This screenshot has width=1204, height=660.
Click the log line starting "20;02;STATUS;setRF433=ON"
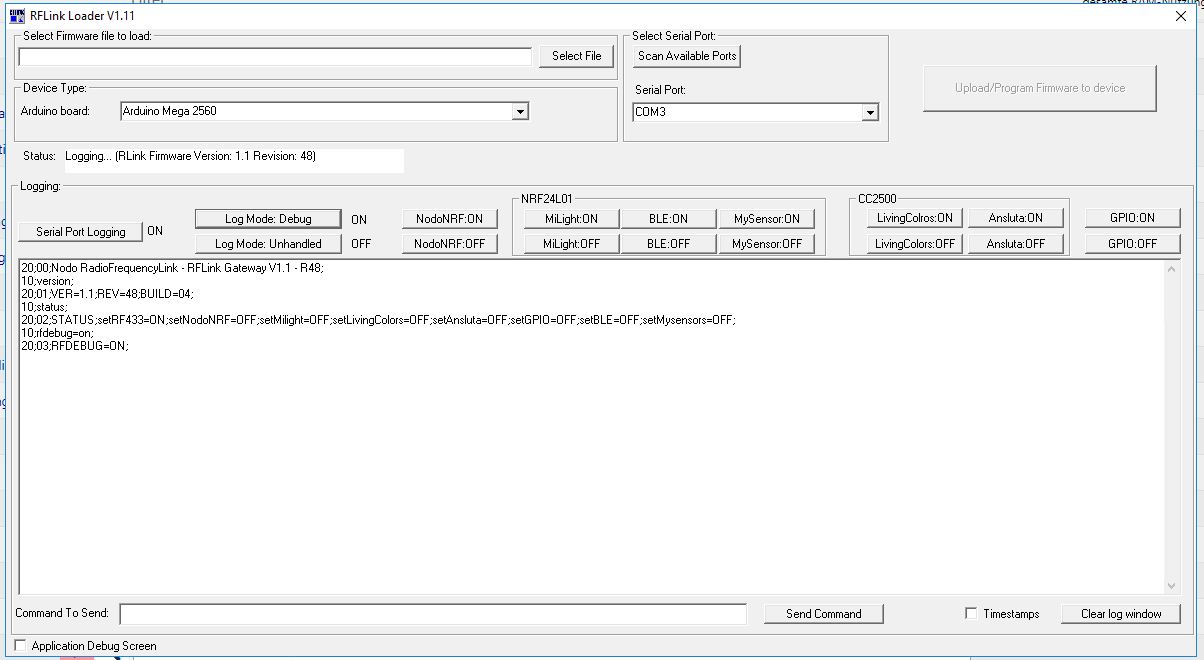point(378,320)
